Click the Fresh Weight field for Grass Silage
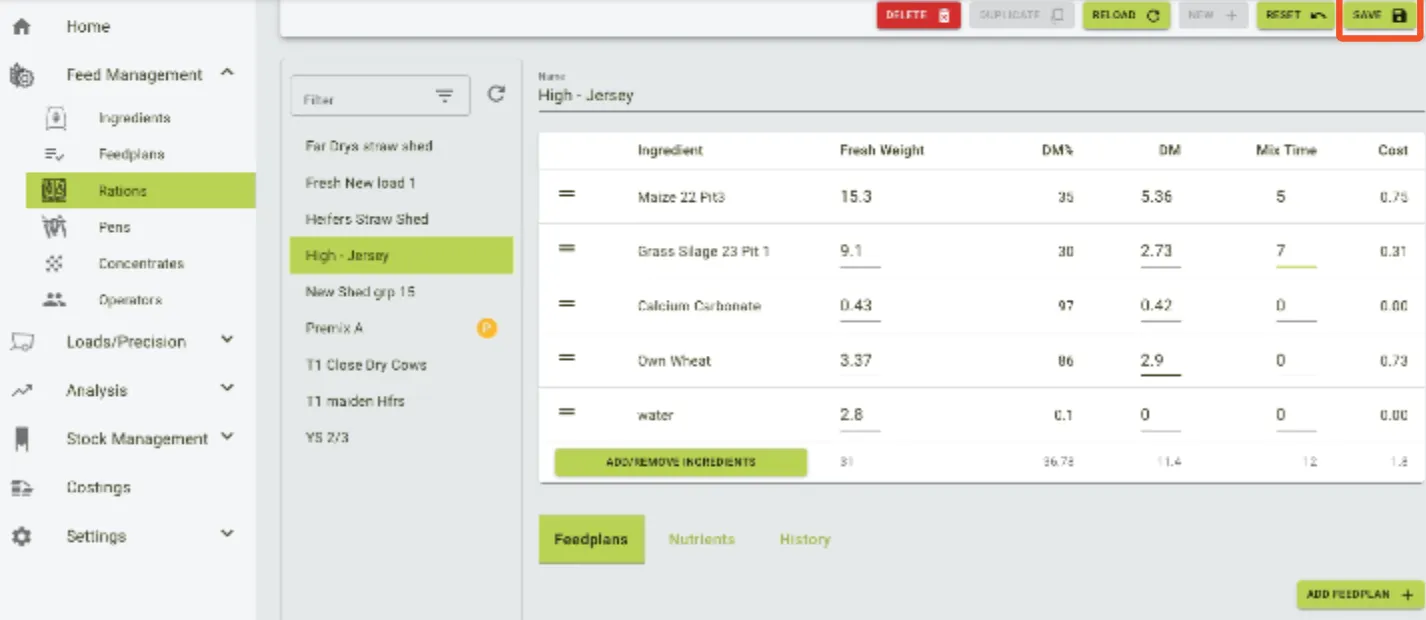1426x620 pixels. point(859,252)
